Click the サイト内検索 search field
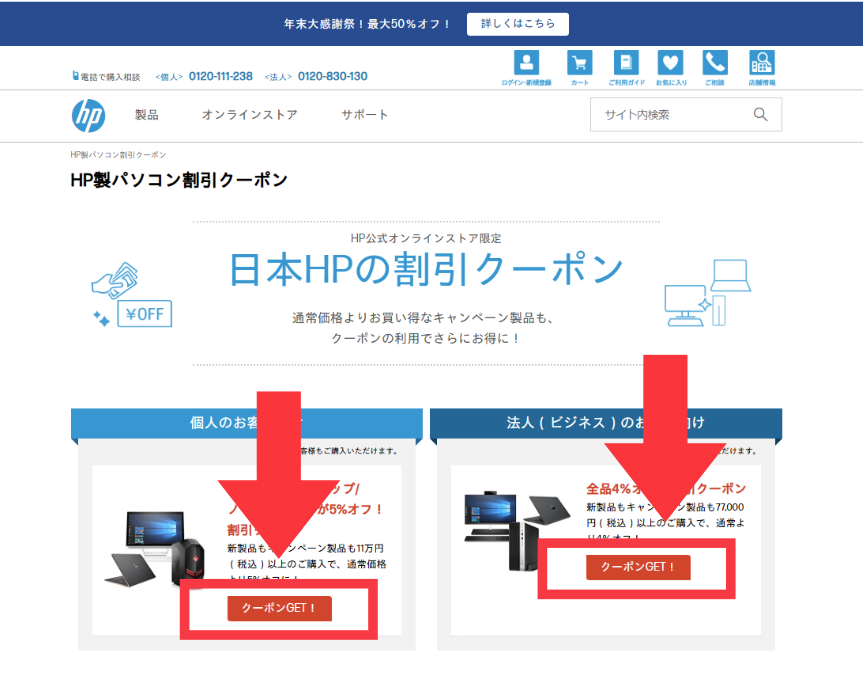This screenshot has width=863, height=673. coord(670,115)
